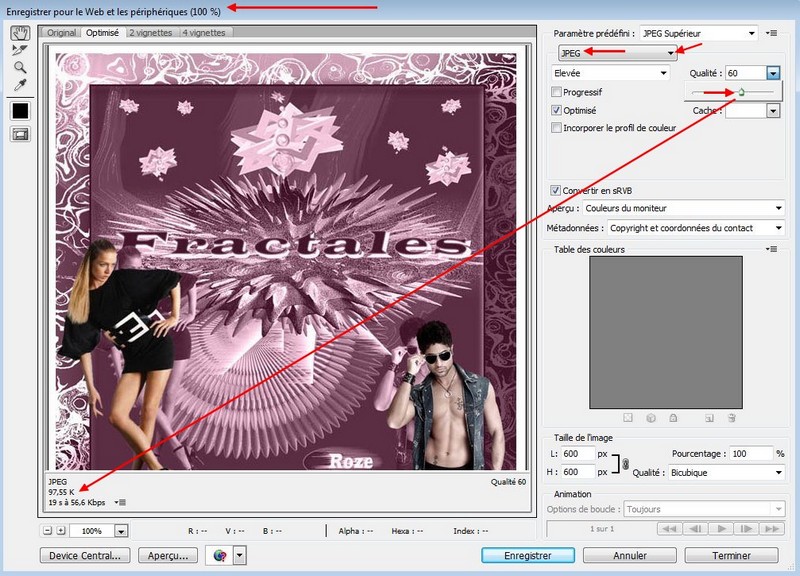Enable the Progressif checkbox
This screenshot has height=576, width=800.
557,92
